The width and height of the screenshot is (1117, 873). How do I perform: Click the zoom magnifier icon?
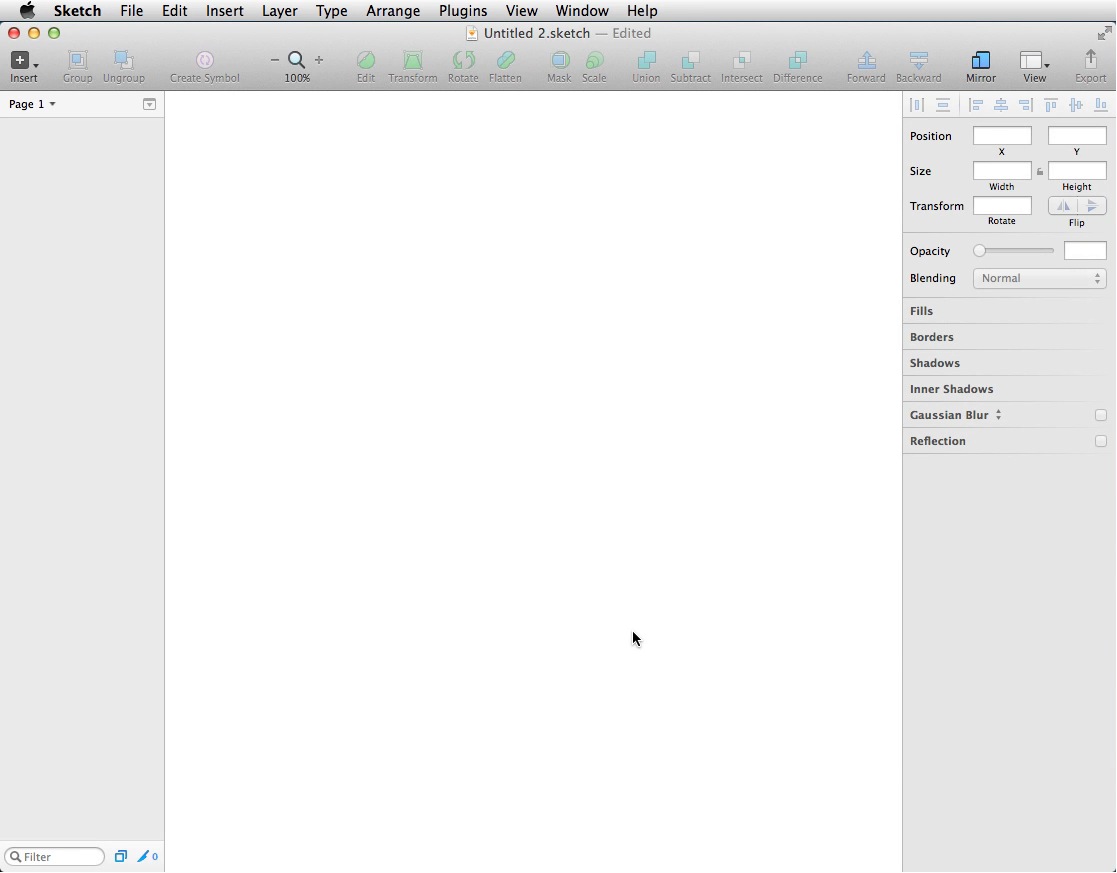coord(297,60)
